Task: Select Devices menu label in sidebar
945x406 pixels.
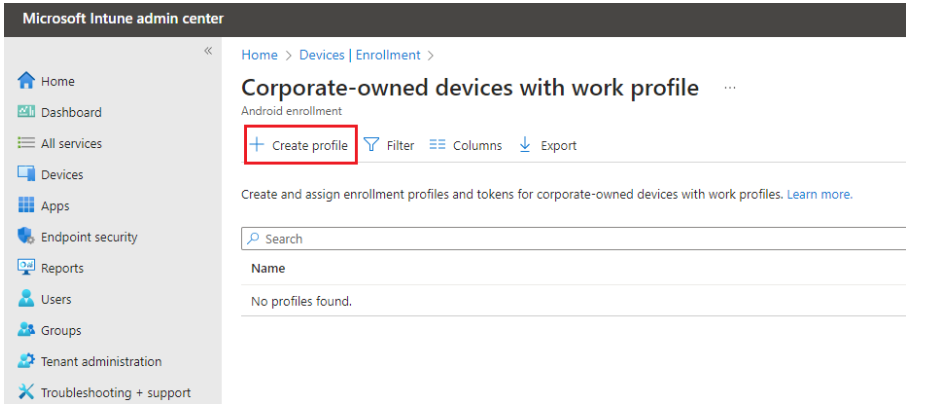Action: 62,175
